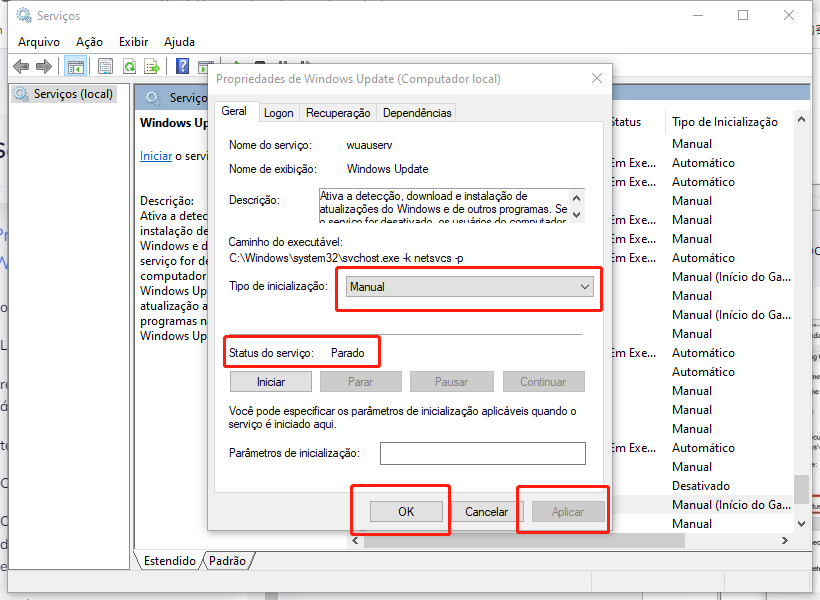820x600 pixels.
Task: Switch to the Recuperação tab
Action: coord(338,113)
